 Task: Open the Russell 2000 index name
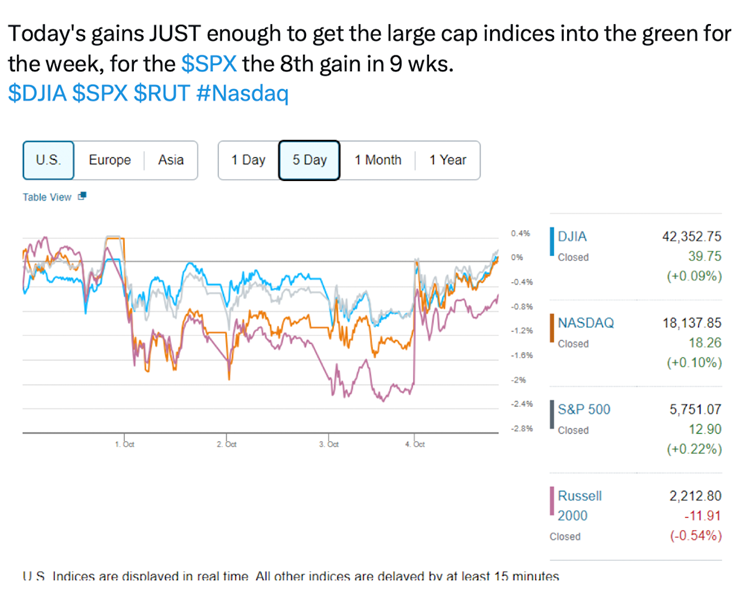click(580, 505)
